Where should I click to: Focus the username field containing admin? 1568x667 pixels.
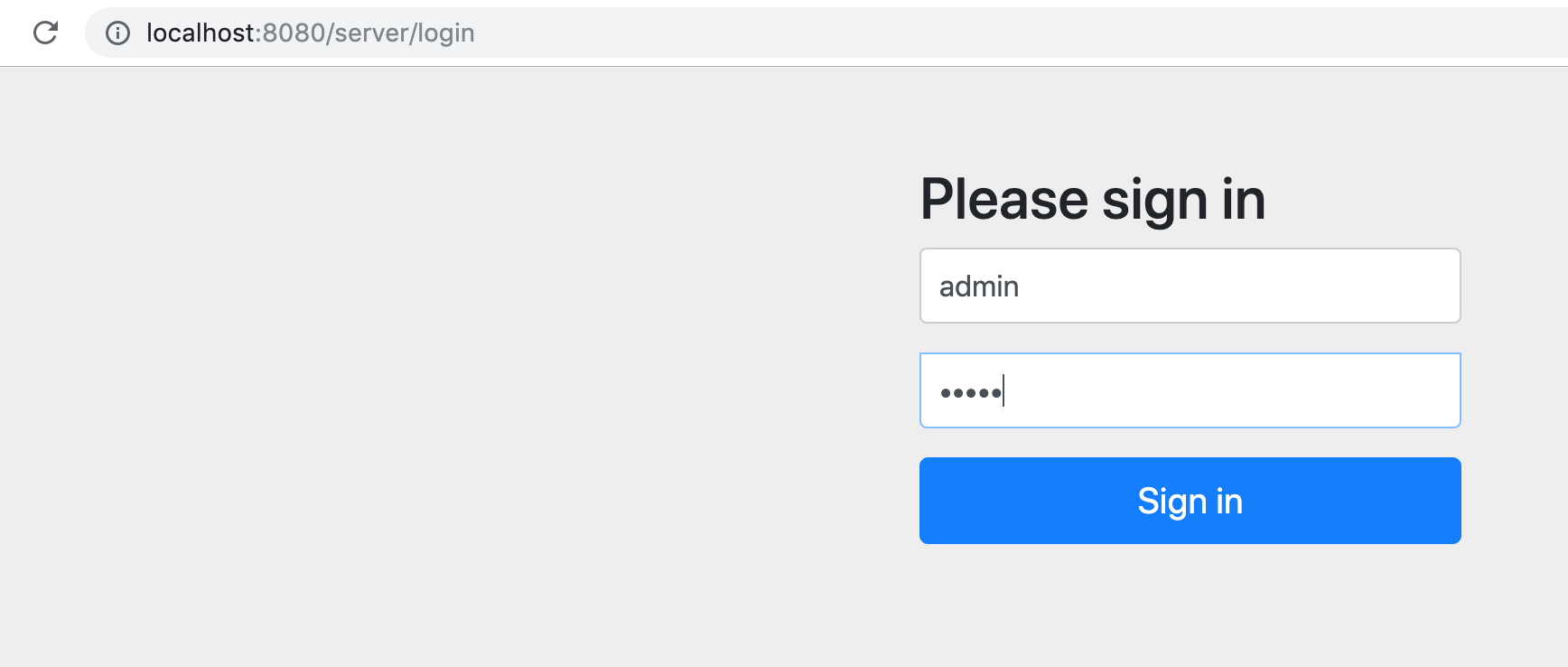tap(1190, 286)
